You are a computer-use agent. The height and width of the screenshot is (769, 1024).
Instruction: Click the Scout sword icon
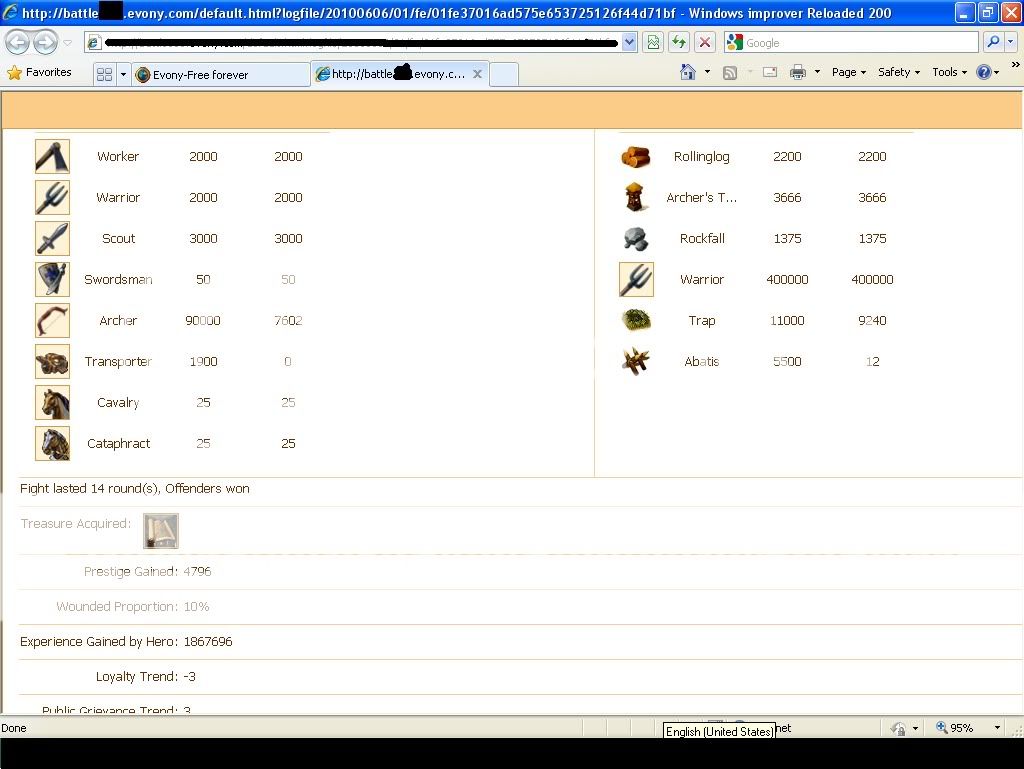tap(52, 239)
